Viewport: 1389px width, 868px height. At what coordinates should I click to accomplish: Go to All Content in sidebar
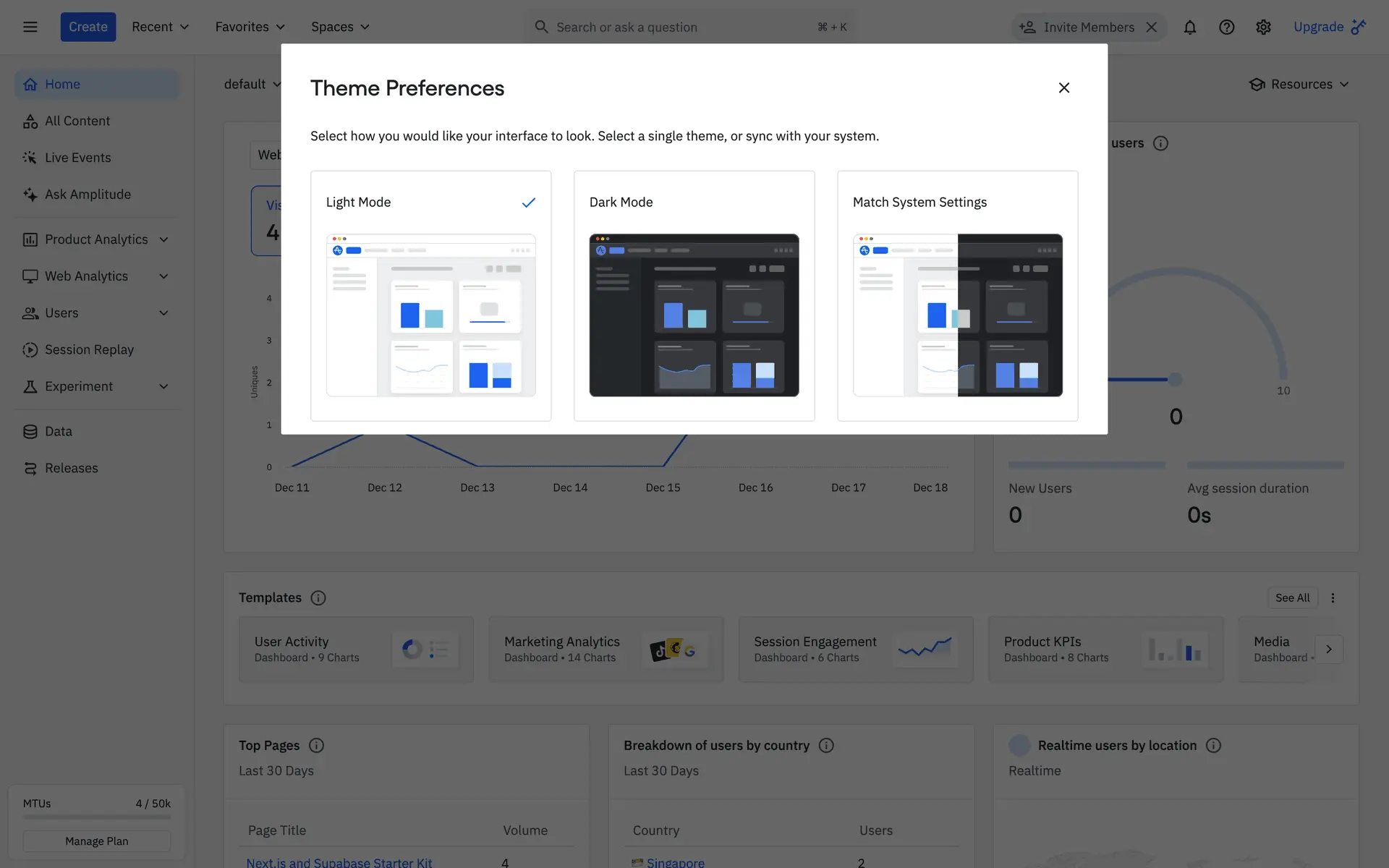click(77, 121)
